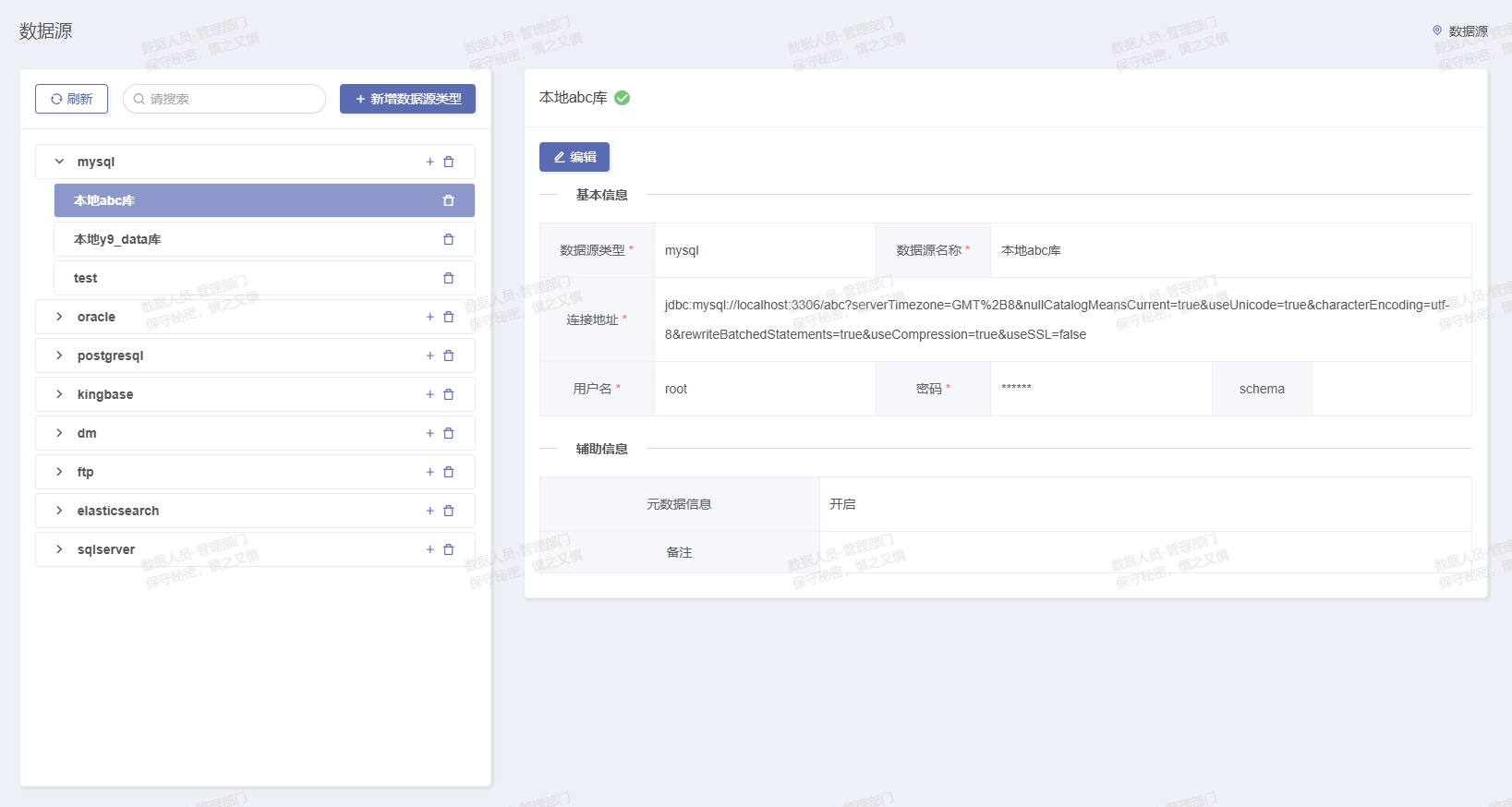Add a data source under elasticsearch
The image size is (1512, 807).
pyautogui.click(x=429, y=511)
